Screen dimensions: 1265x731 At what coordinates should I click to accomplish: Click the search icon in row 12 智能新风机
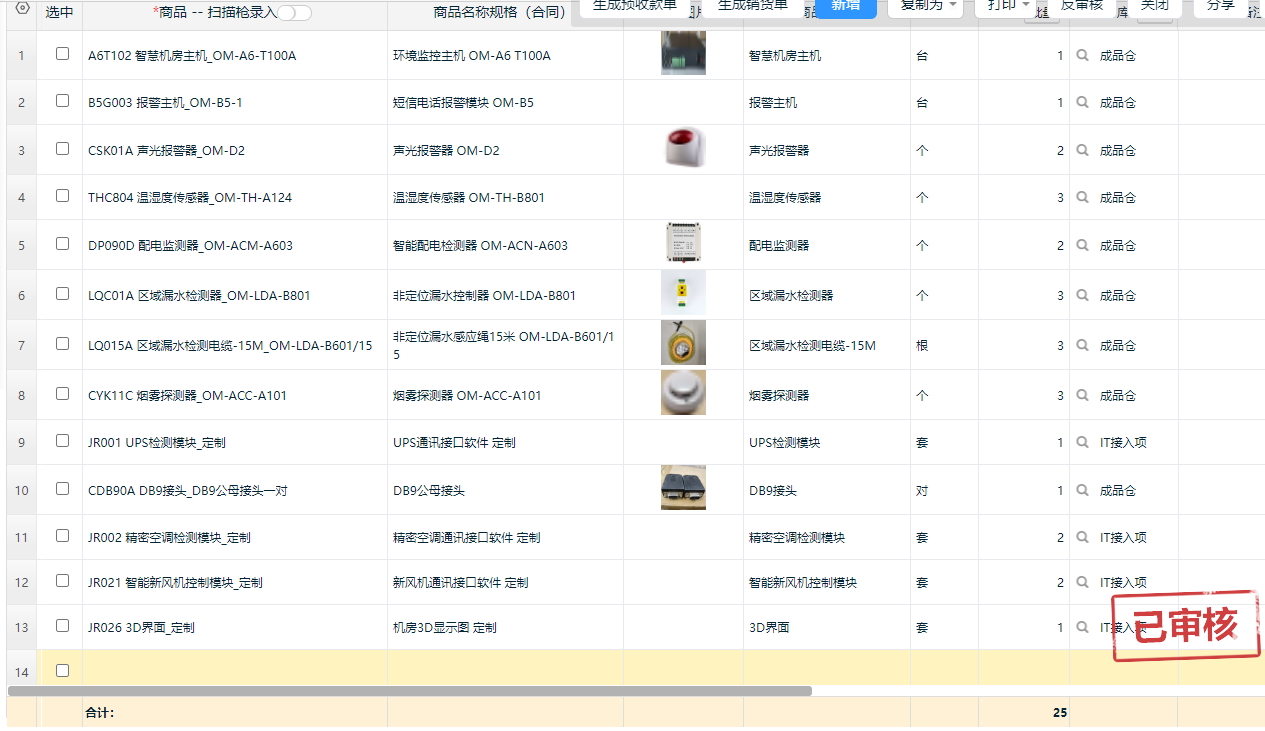click(1082, 582)
